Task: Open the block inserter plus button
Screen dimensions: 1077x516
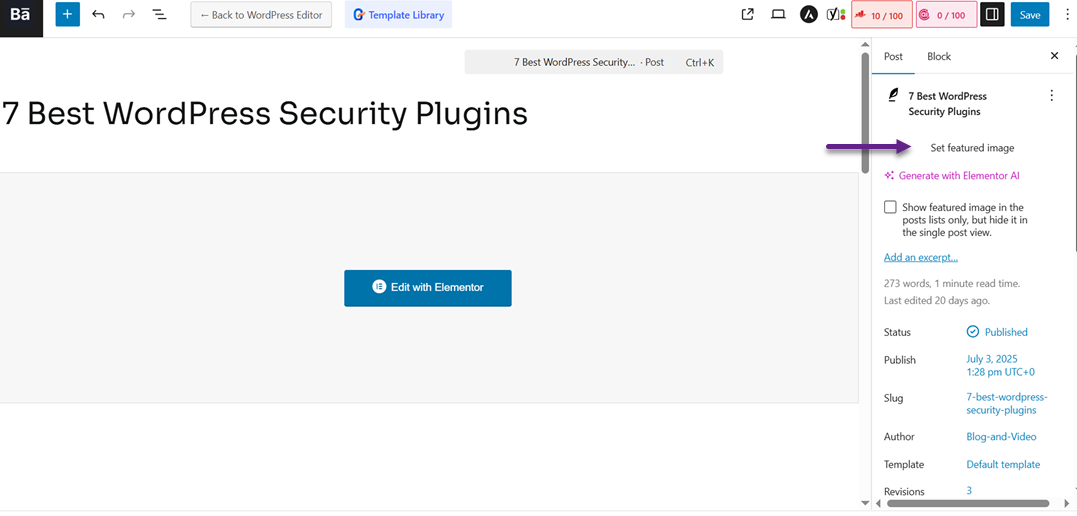Action: tap(67, 14)
